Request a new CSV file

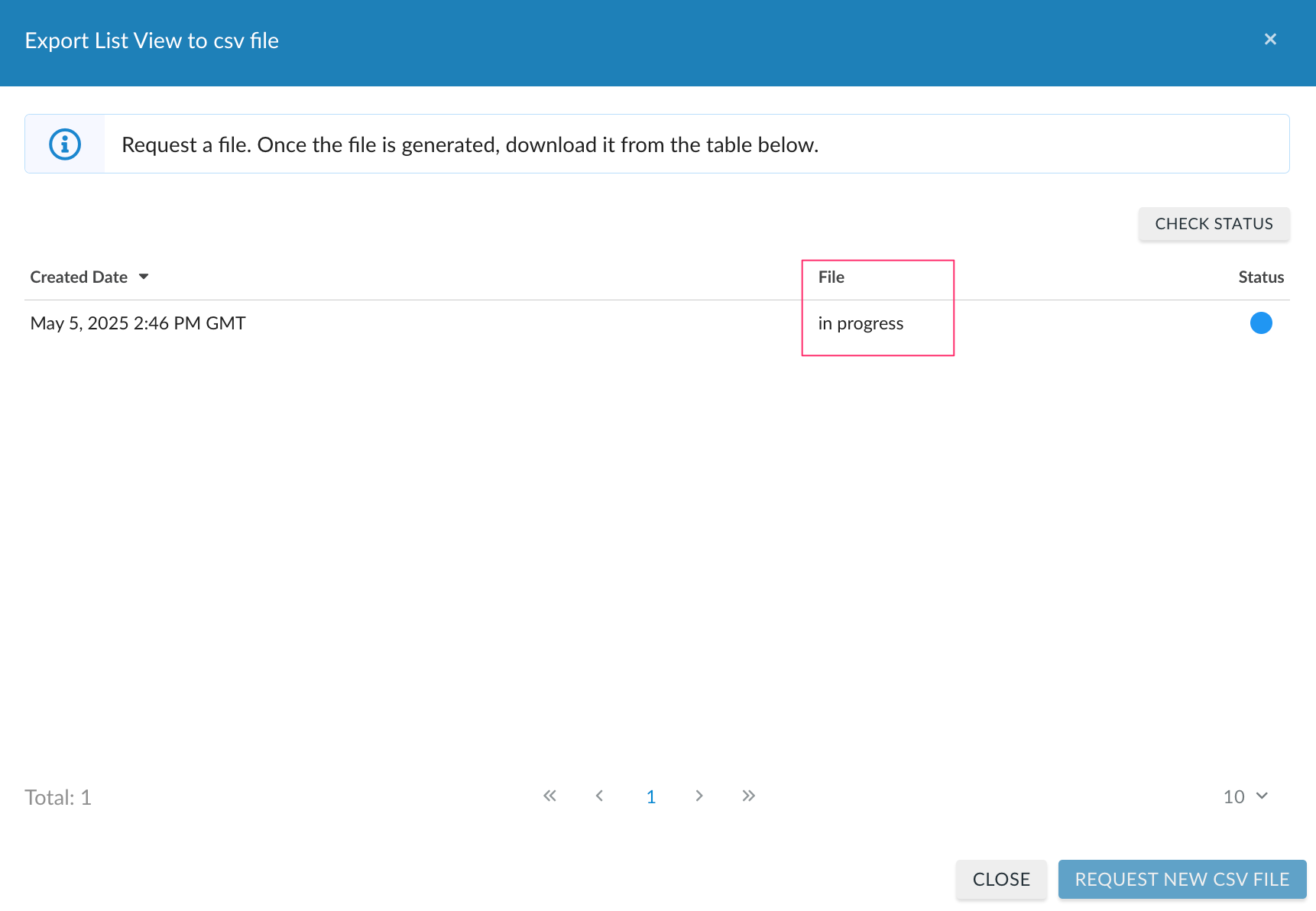[x=1181, y=880]
